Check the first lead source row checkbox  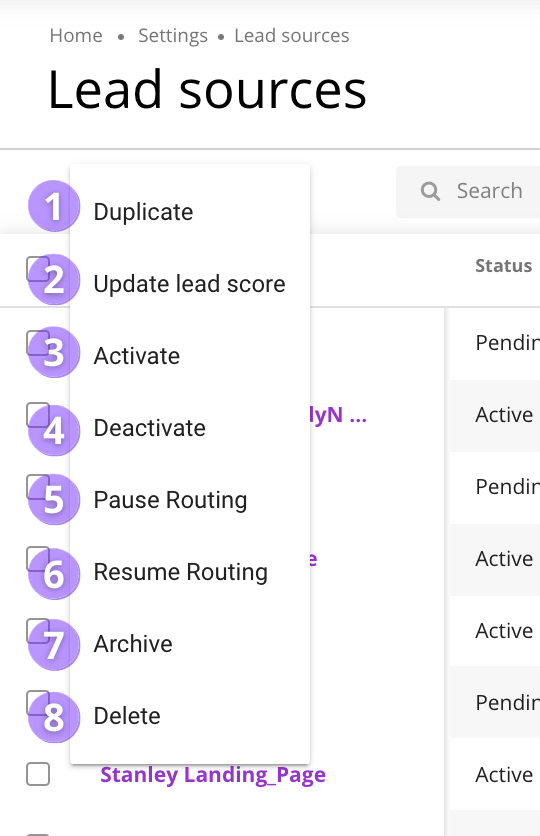tap(38, 342)
